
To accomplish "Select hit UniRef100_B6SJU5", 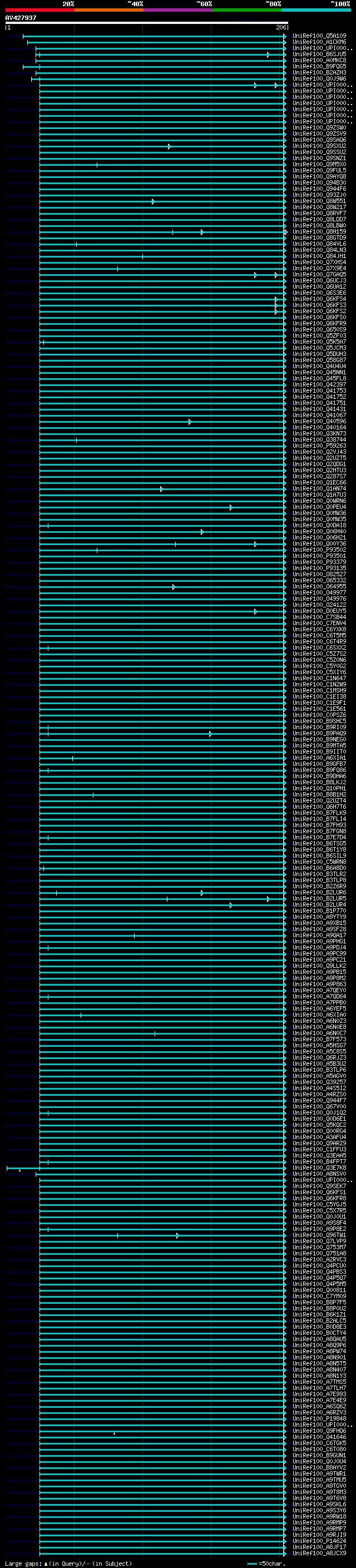I will (319, 54).
